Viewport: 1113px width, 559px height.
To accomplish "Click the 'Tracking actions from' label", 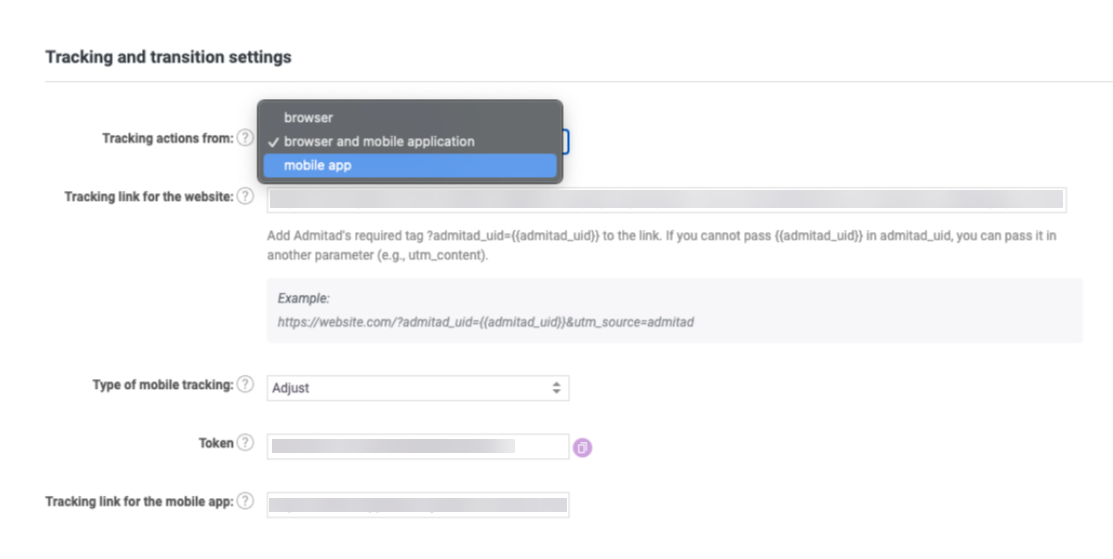I will click(x=167, y=138).
